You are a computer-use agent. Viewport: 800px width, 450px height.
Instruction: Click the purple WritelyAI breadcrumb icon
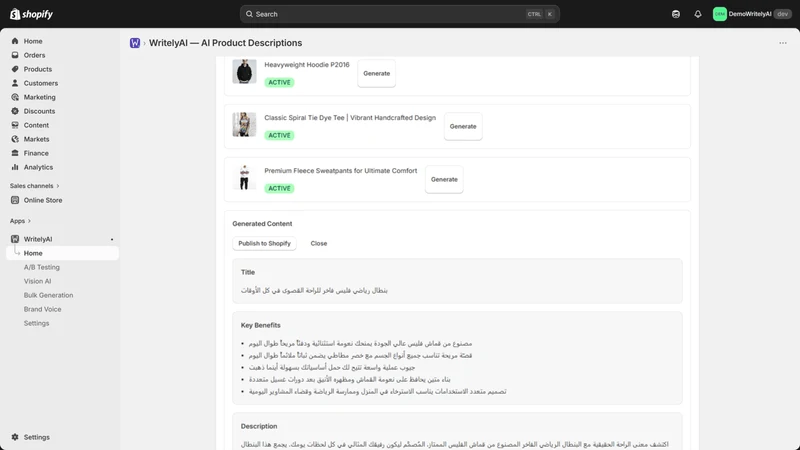click(135, 43)
